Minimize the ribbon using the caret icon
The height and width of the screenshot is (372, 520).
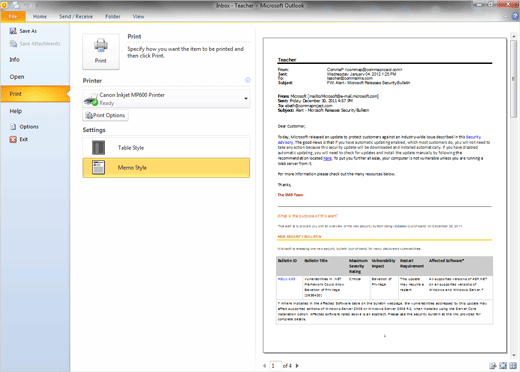click(506, 16)
